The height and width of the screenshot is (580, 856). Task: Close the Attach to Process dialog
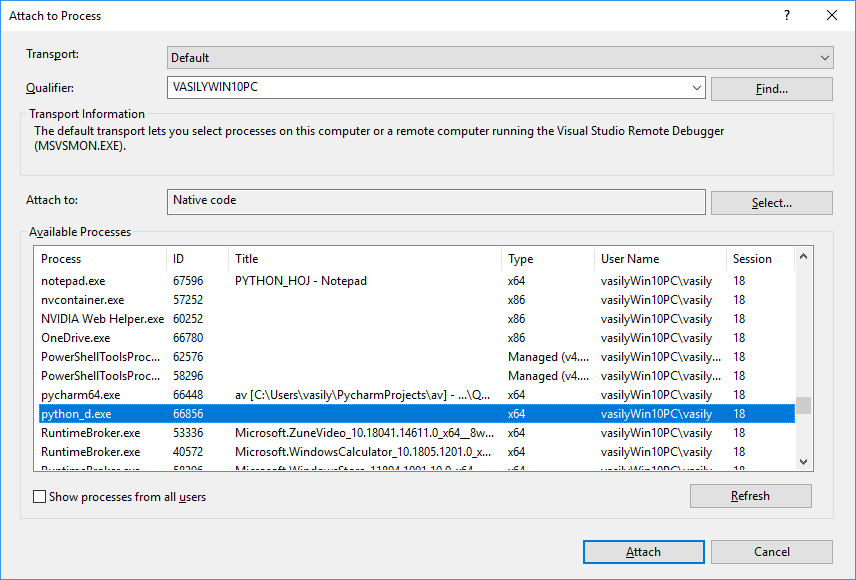832,15
